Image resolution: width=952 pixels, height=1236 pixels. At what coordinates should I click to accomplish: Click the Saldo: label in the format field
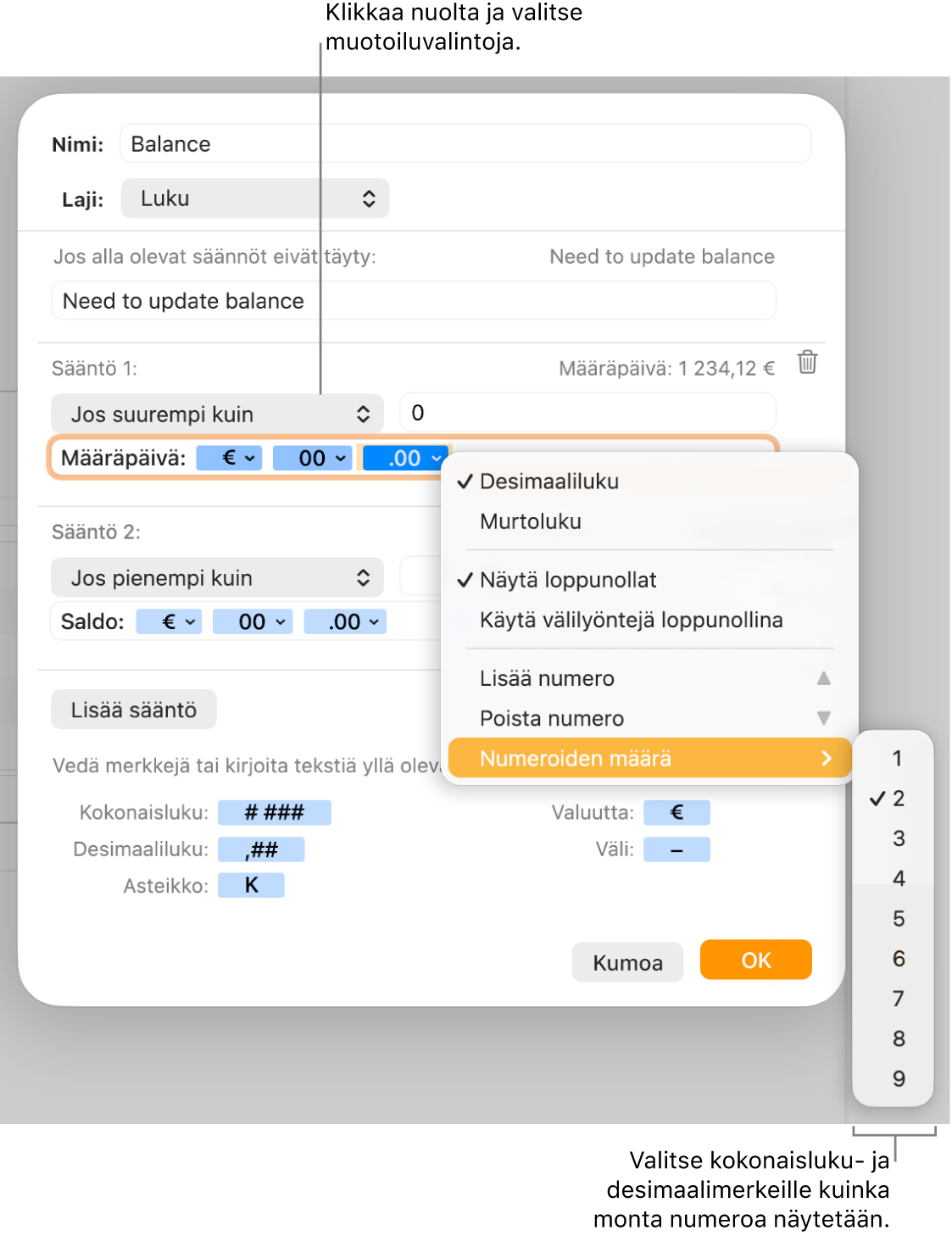[92, 621]
